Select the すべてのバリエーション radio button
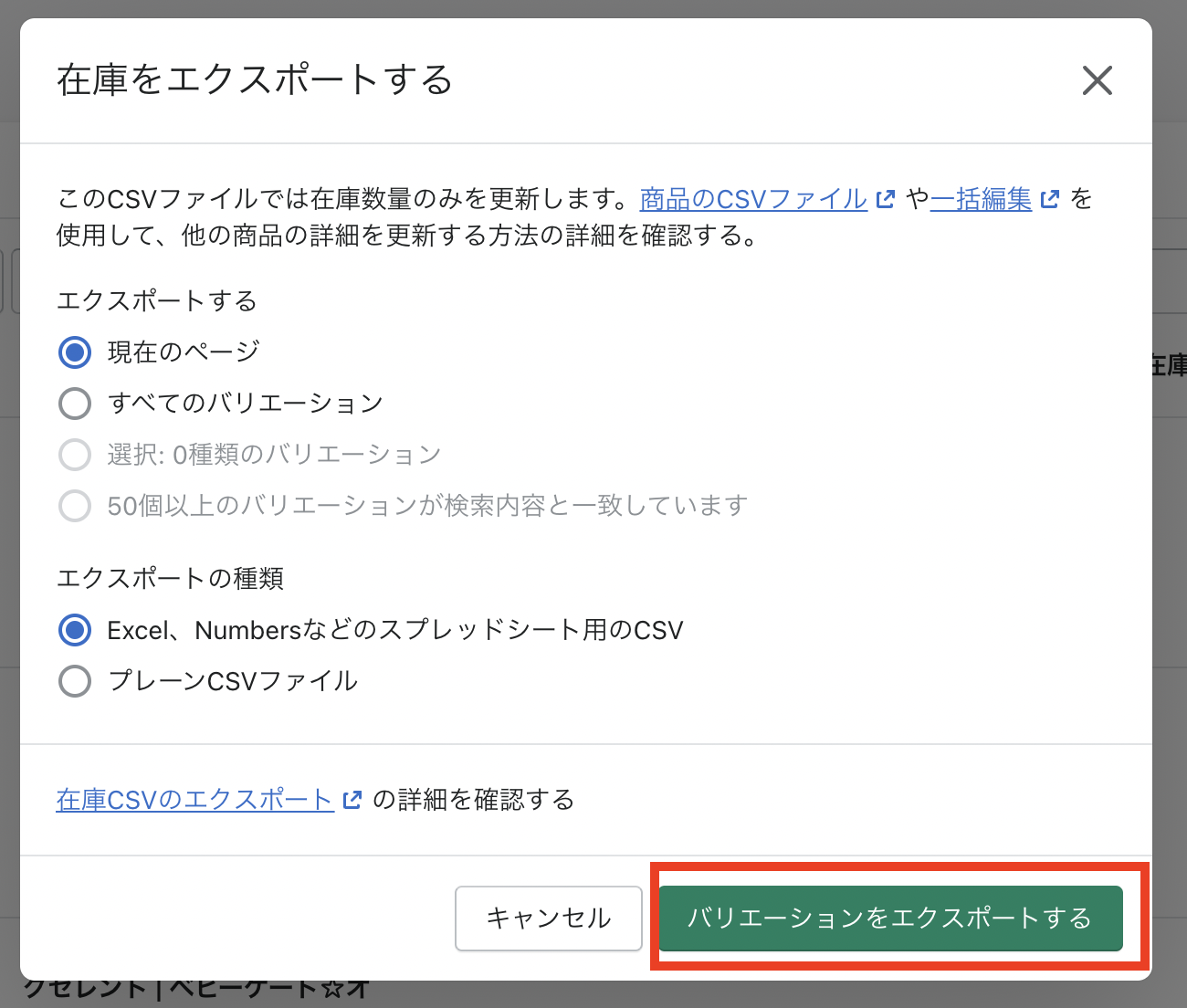The width and height of the screenshot is (1187, 1008). [x=75, y=404]
